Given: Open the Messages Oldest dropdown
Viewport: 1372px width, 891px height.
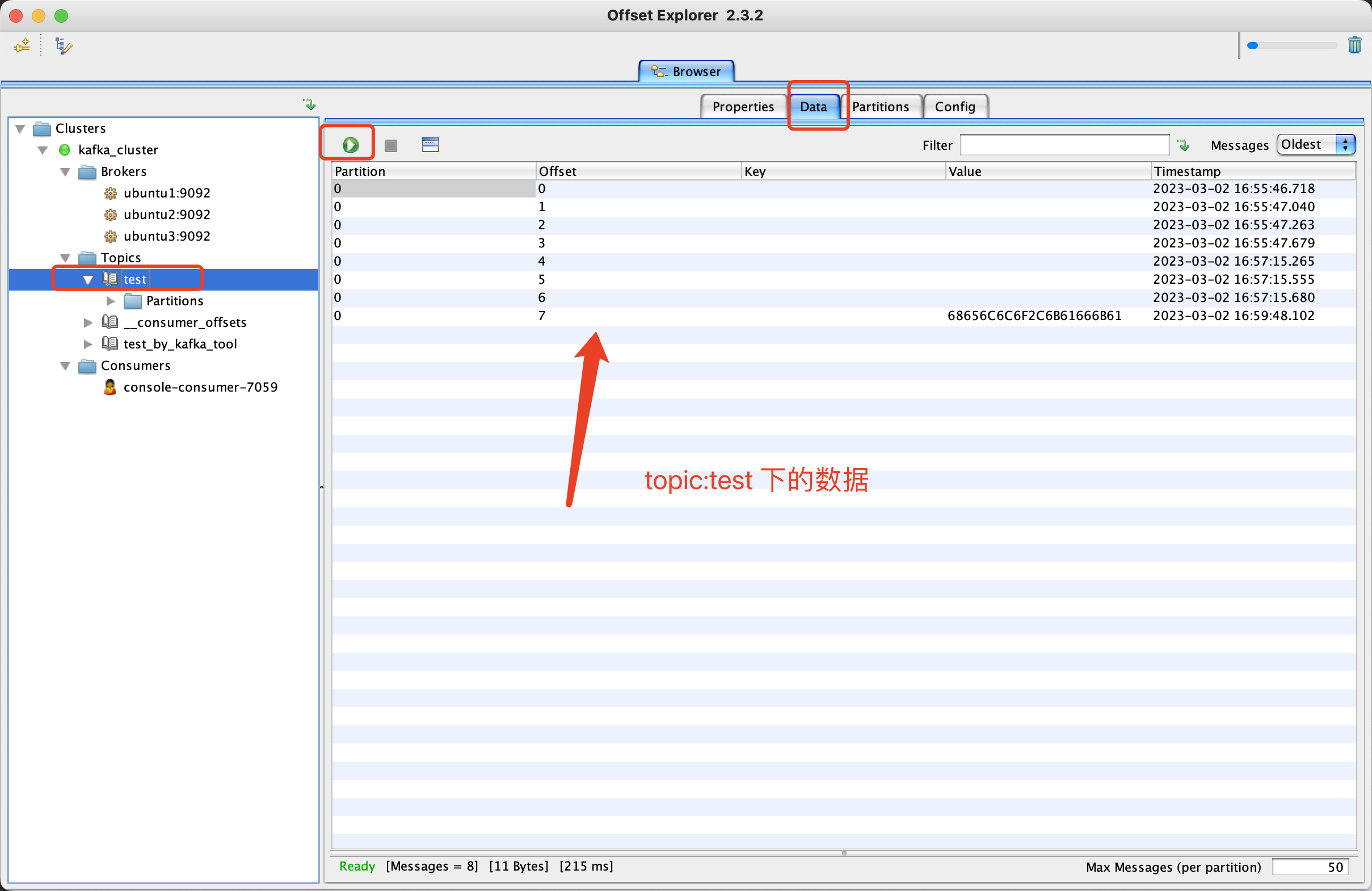Looking at the screenshot, I should coord(1315,145).
